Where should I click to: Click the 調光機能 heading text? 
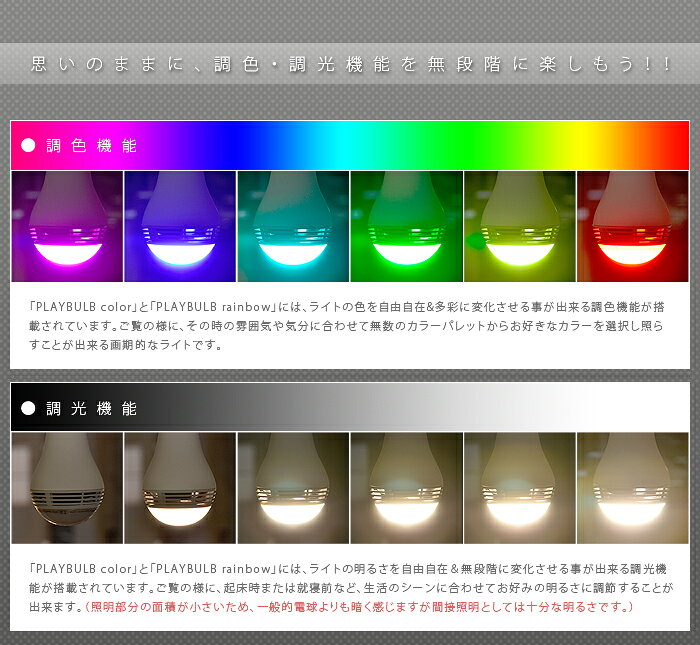point(92,408)
